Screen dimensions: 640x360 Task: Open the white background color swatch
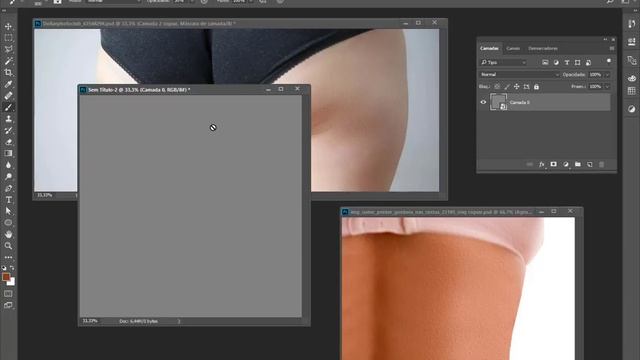12,282
